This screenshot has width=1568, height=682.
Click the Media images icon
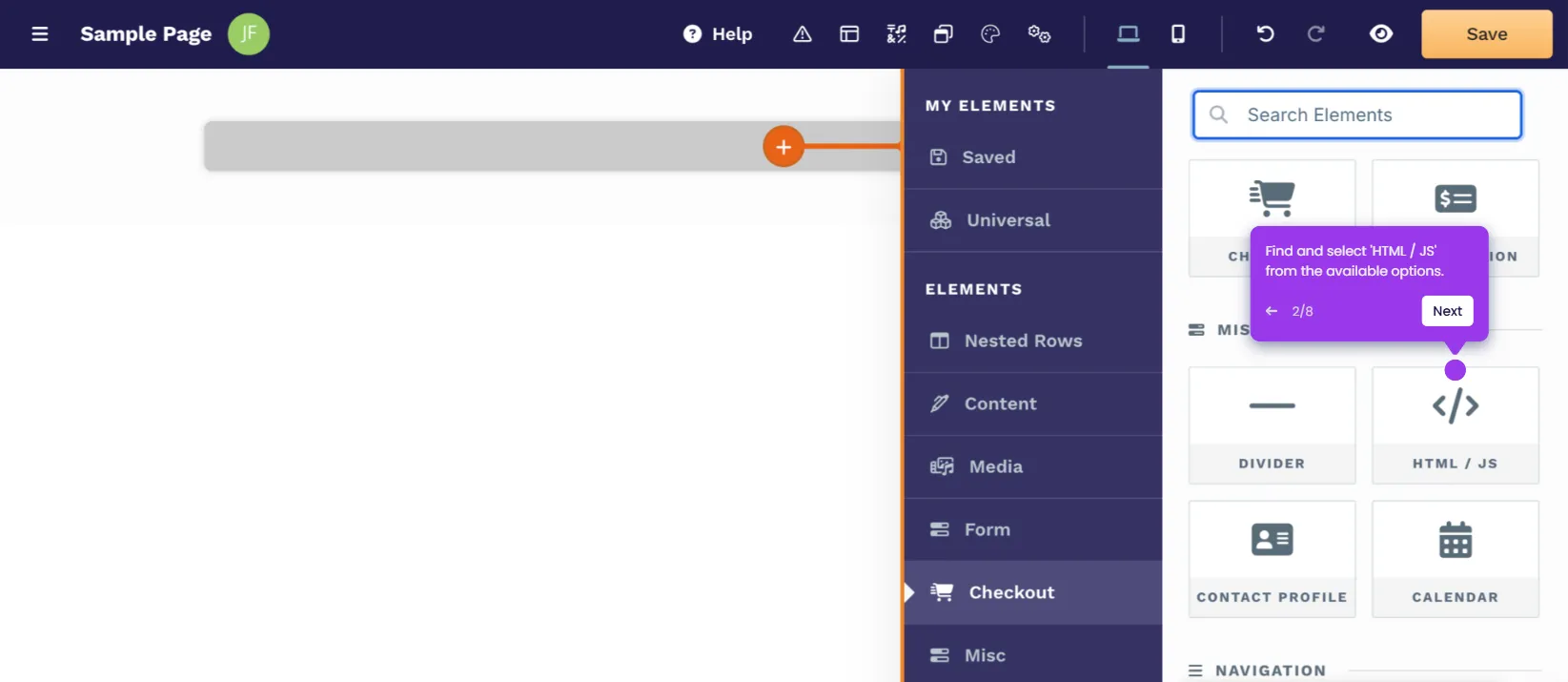coord(942,466)
